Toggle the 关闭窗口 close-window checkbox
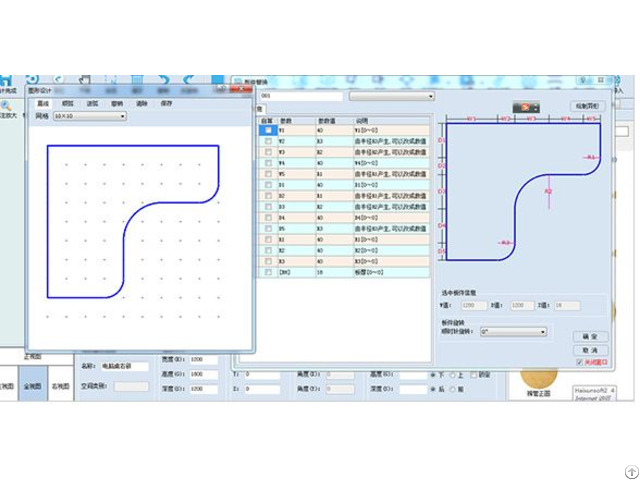Image resolution: width=640 pixels, height=480 pixels. pos(579,362)
